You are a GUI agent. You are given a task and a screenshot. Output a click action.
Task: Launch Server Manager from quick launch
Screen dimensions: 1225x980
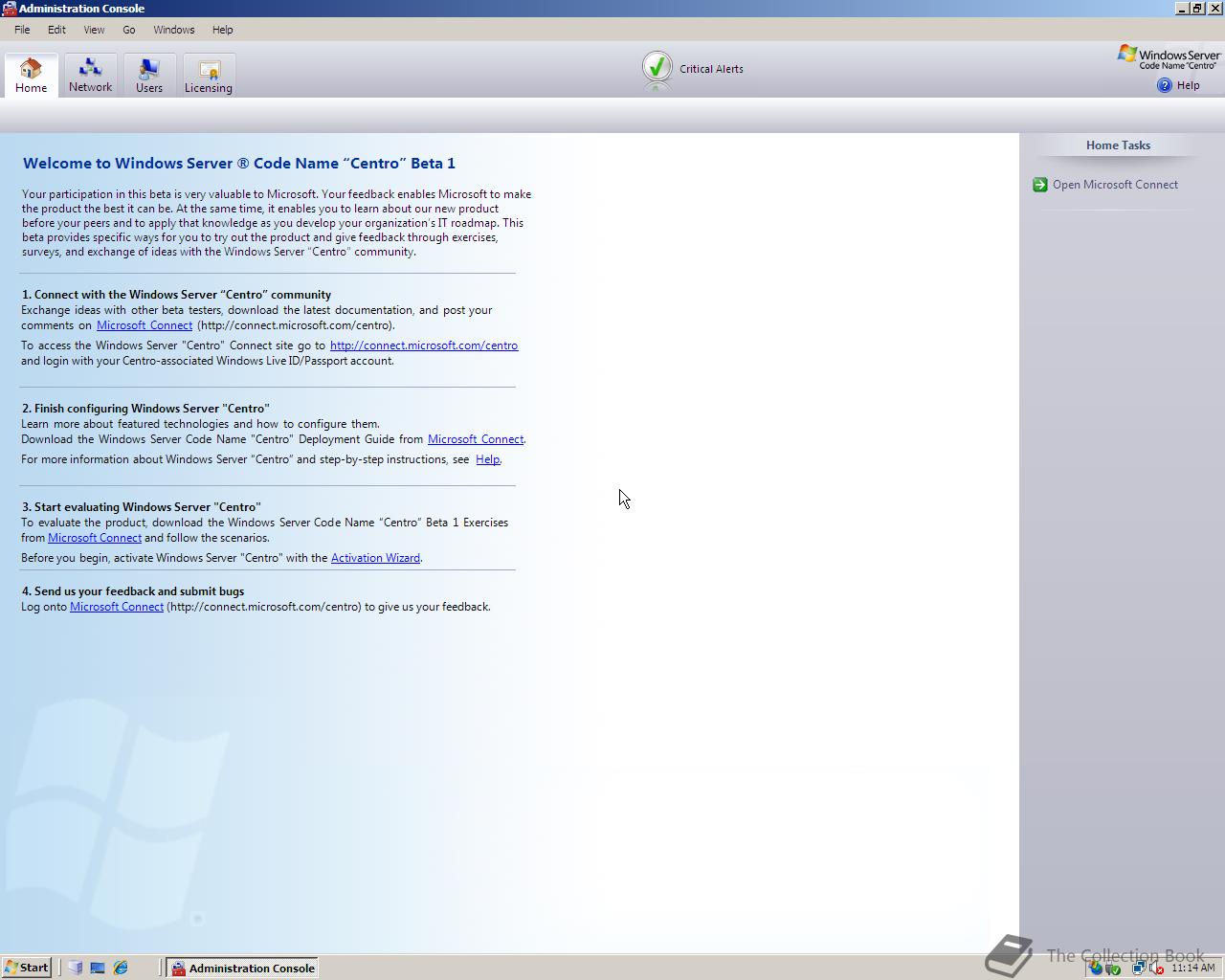(x=76, y=968)
